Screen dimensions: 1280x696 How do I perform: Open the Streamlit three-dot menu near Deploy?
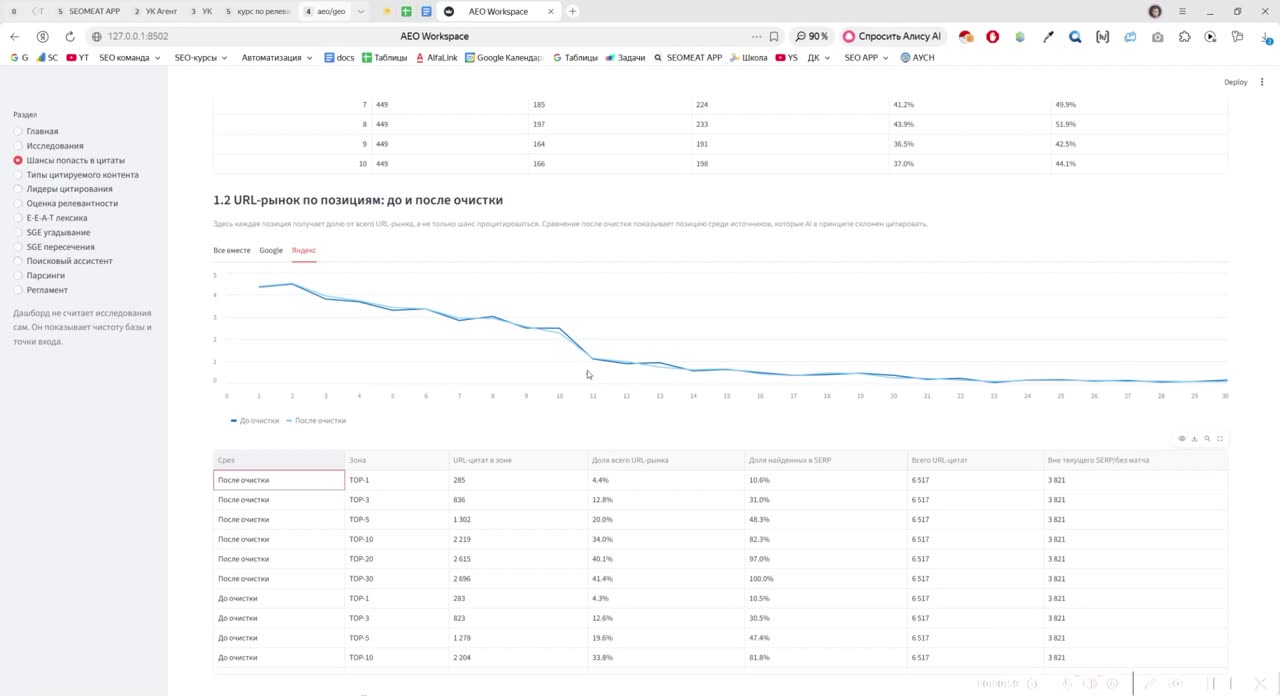(x=1262, y=82)
